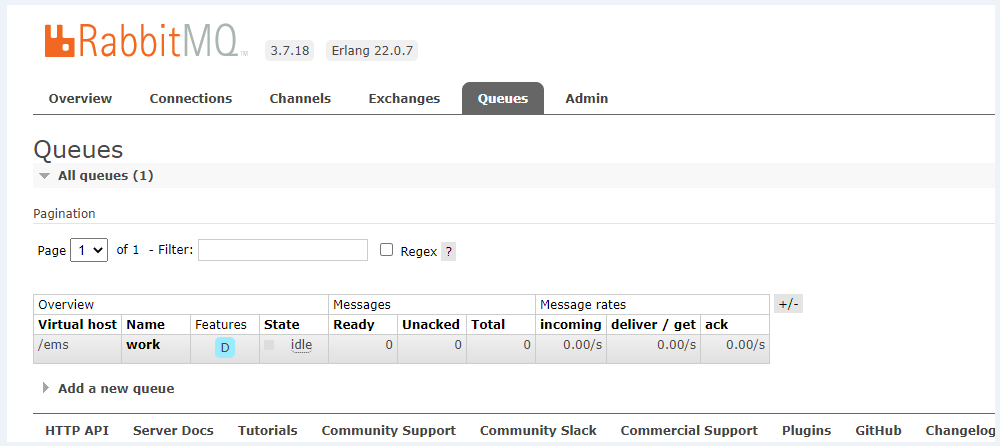The height and width of the screenshot is (446, 1000).
Task: Open the Plugins link
Action: (807, 431)
